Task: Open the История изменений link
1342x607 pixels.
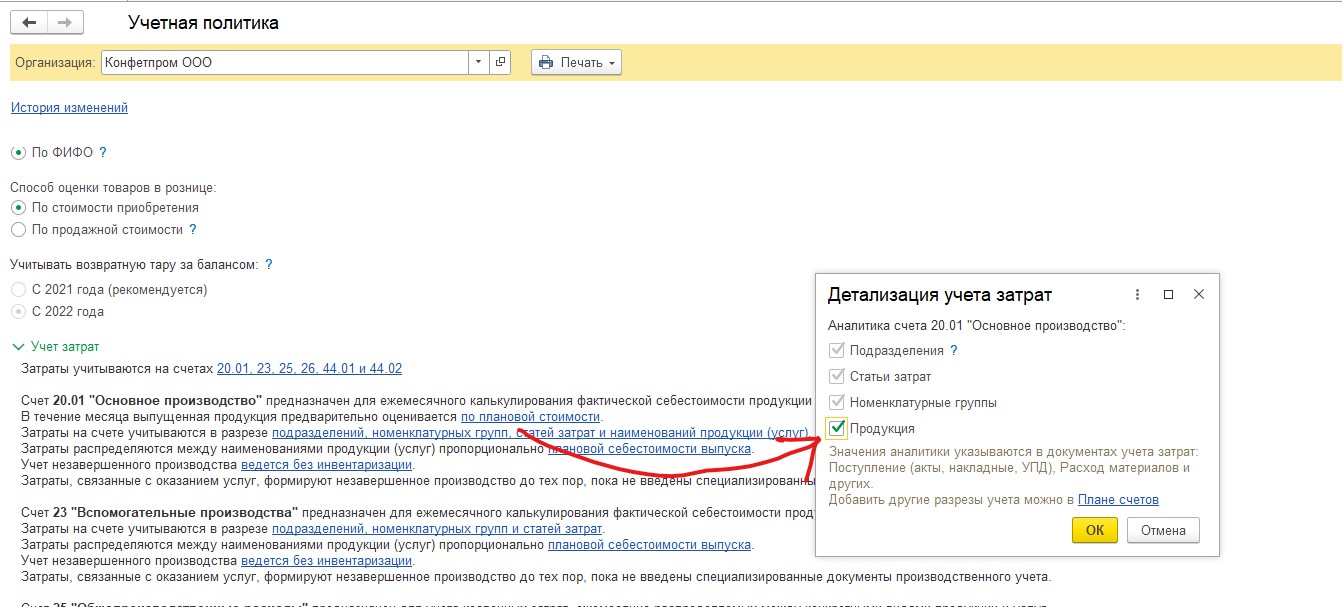Action: pyautogui.click(x=69, y=108)
